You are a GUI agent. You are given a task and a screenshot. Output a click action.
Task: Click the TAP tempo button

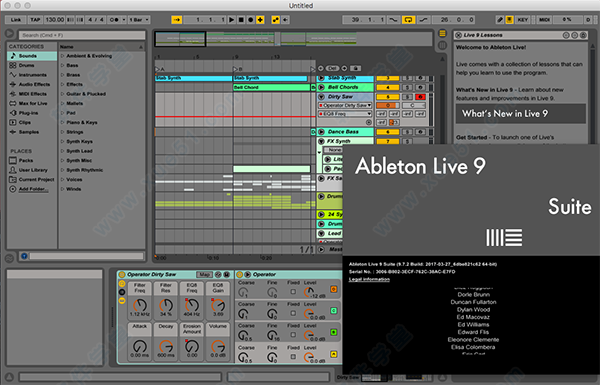coord(35,20)
